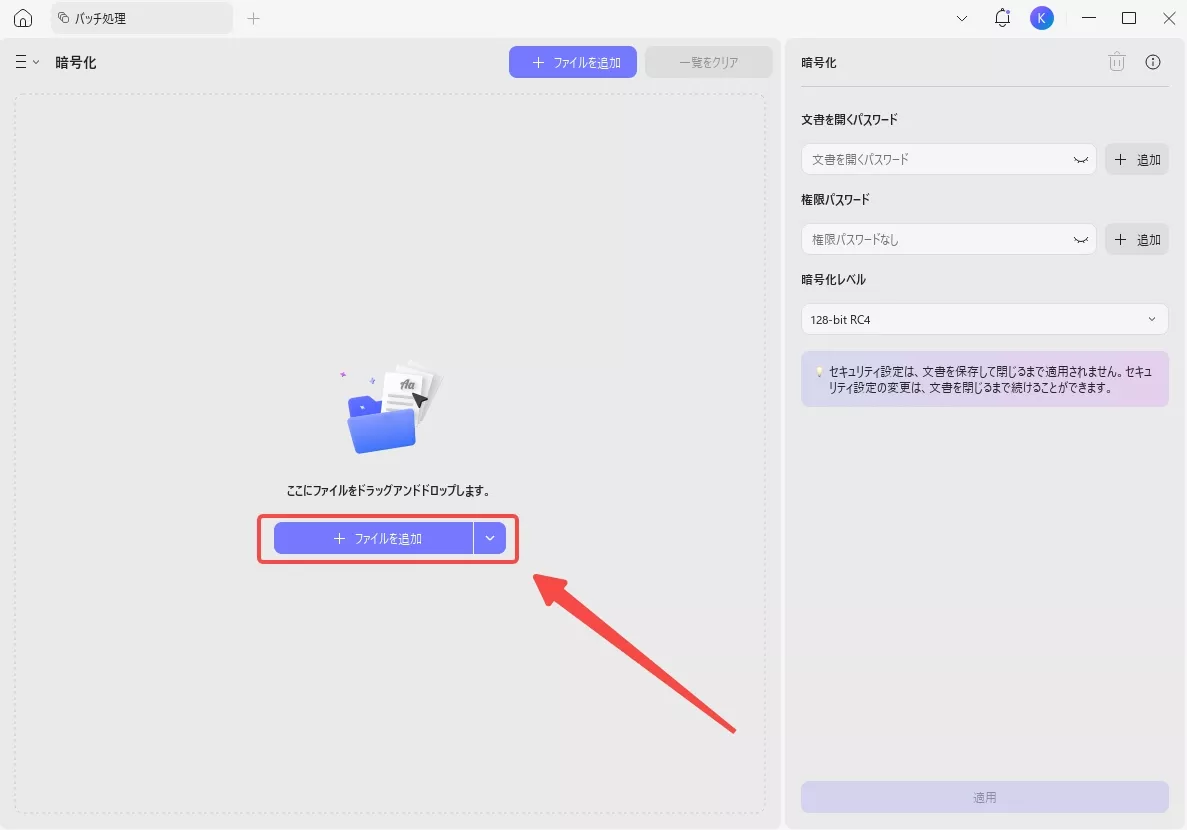Expand the dropdown arrow beside ファイルを追加
Viewport: 1187px width, 830px height.
tap(490, 538)
